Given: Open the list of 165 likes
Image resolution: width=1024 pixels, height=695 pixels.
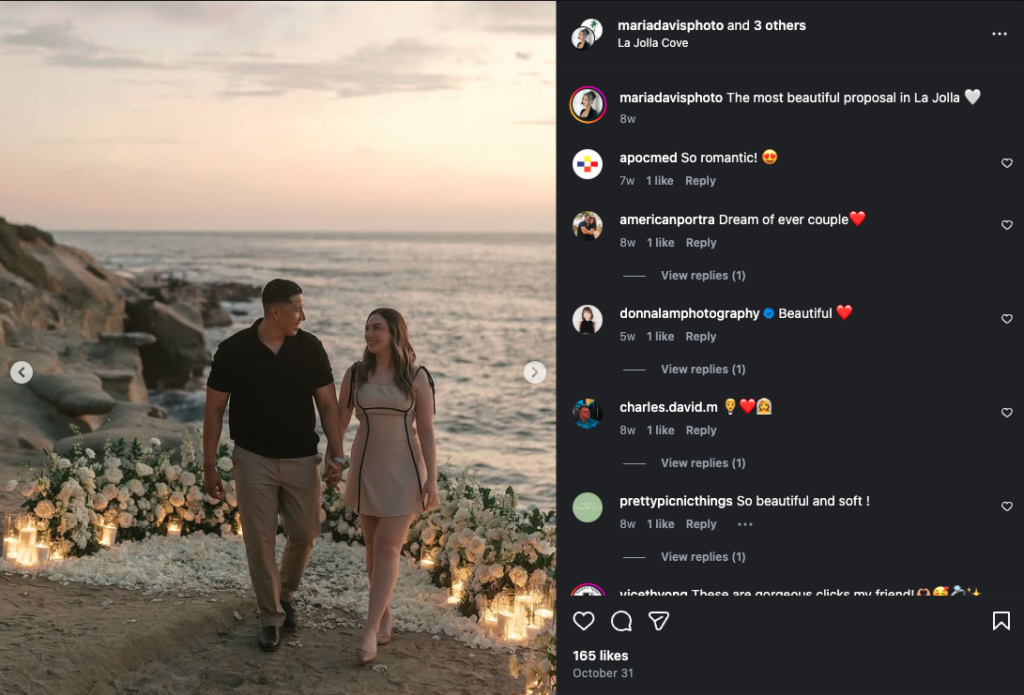Looking at the screenshot, I should point(601,656).
